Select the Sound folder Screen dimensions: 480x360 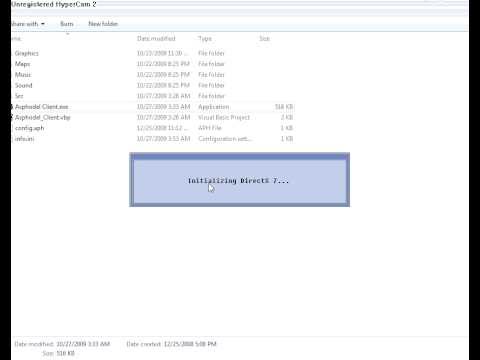[x=24, y=85]
